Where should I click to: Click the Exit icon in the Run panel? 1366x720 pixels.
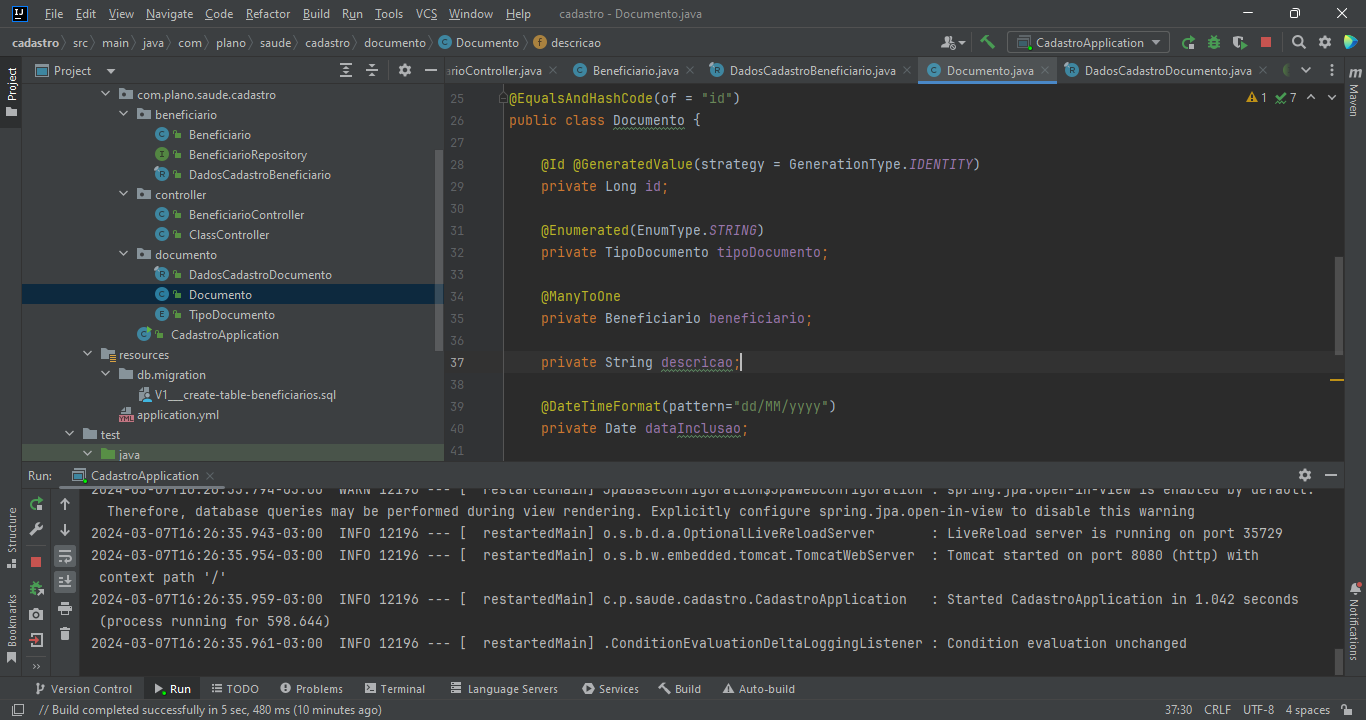(37, 640)
